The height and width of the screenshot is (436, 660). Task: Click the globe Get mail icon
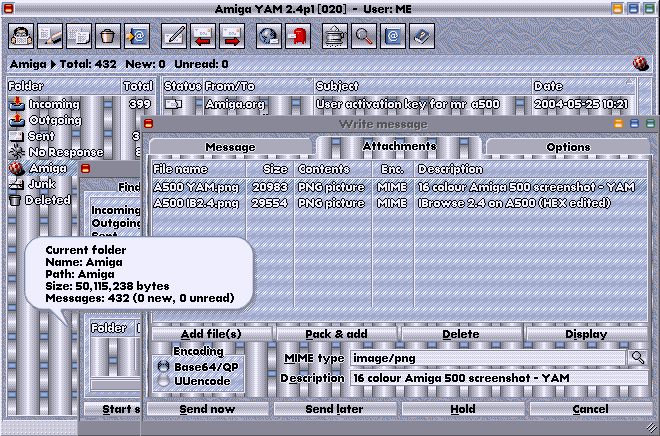click(x=269, y=36)
